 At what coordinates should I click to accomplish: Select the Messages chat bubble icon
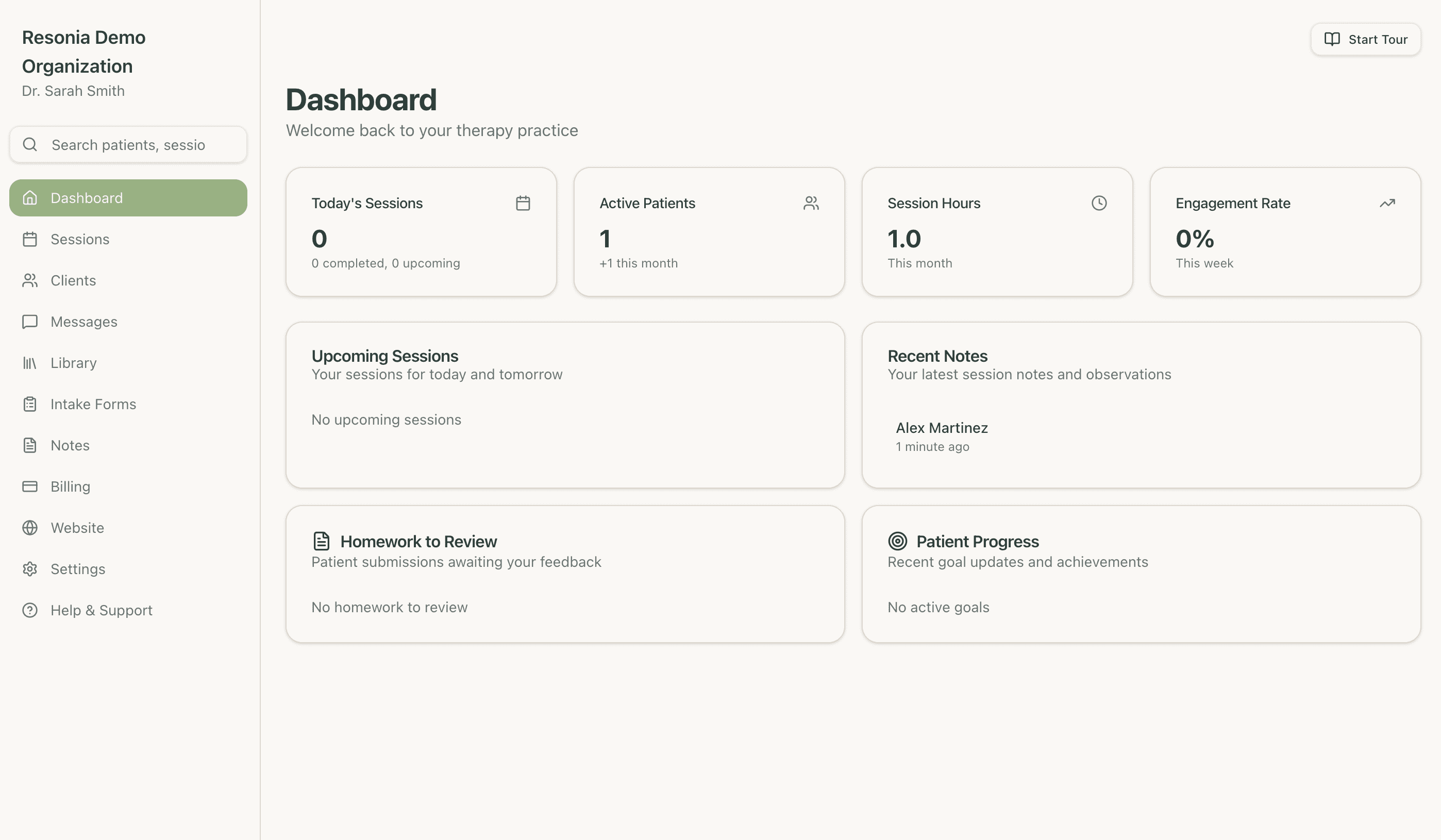30,322
